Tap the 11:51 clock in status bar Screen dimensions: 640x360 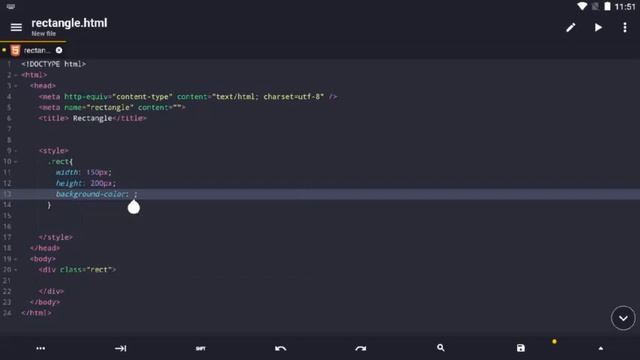point(625,7)
